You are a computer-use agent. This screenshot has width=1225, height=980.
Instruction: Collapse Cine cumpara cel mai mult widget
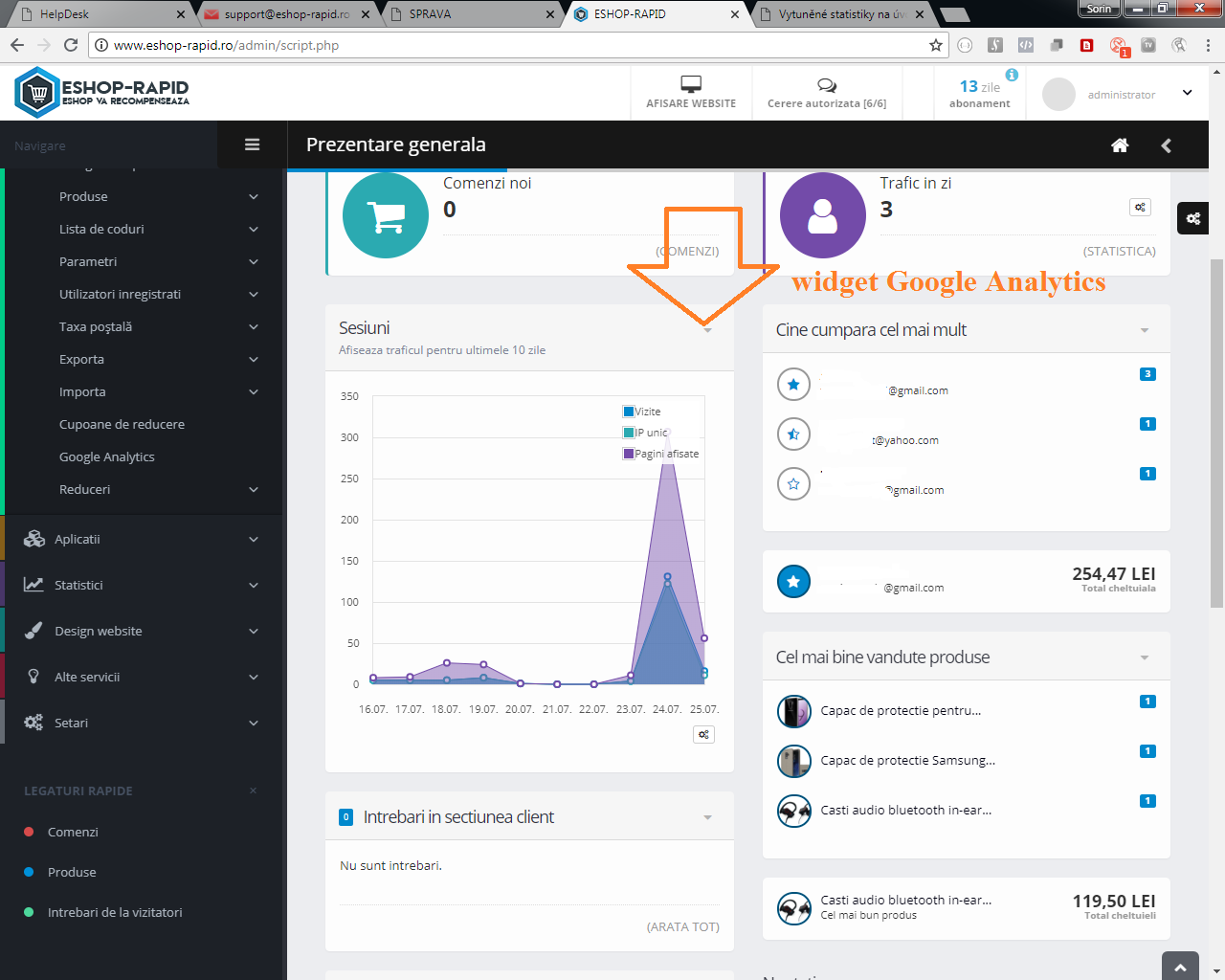point(1145,330)
